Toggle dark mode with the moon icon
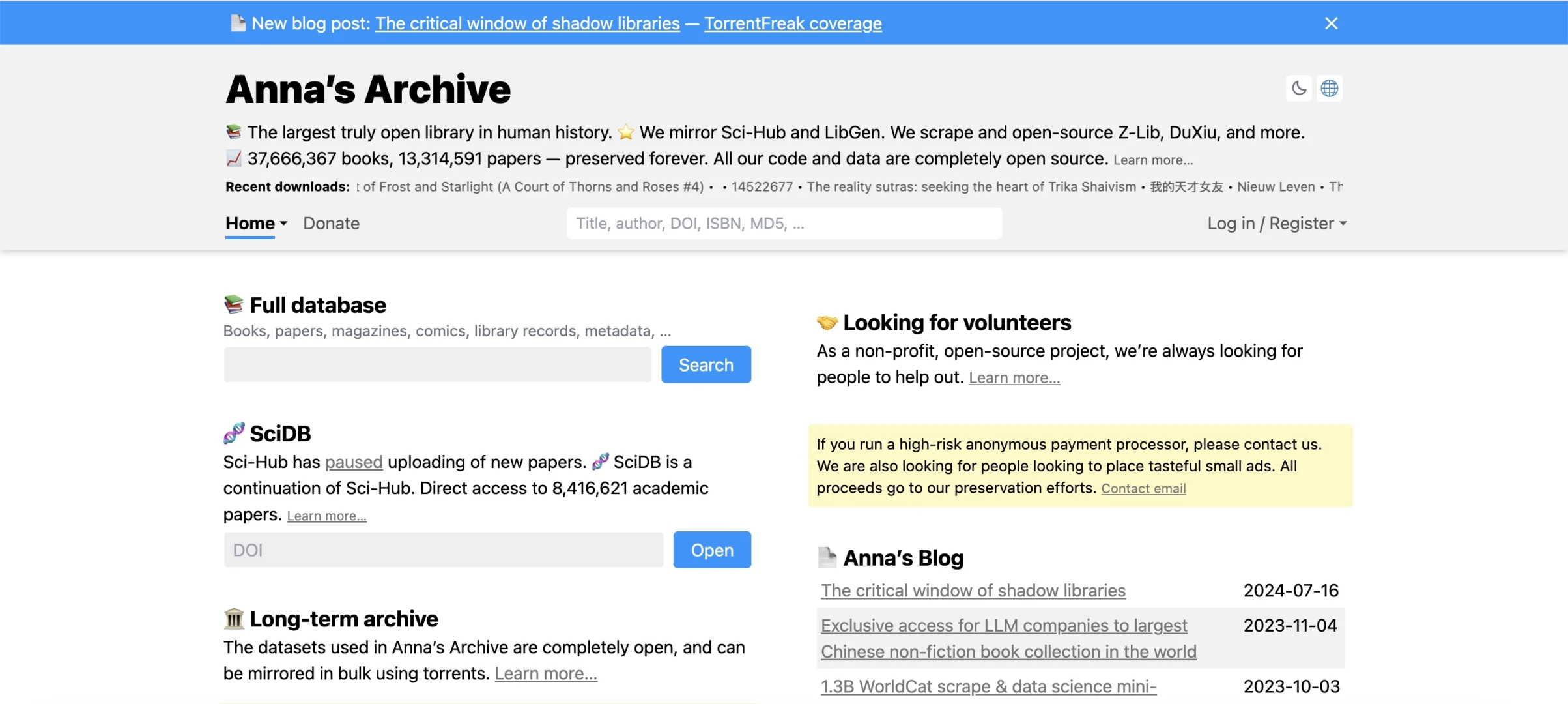 click(1299, 88)
